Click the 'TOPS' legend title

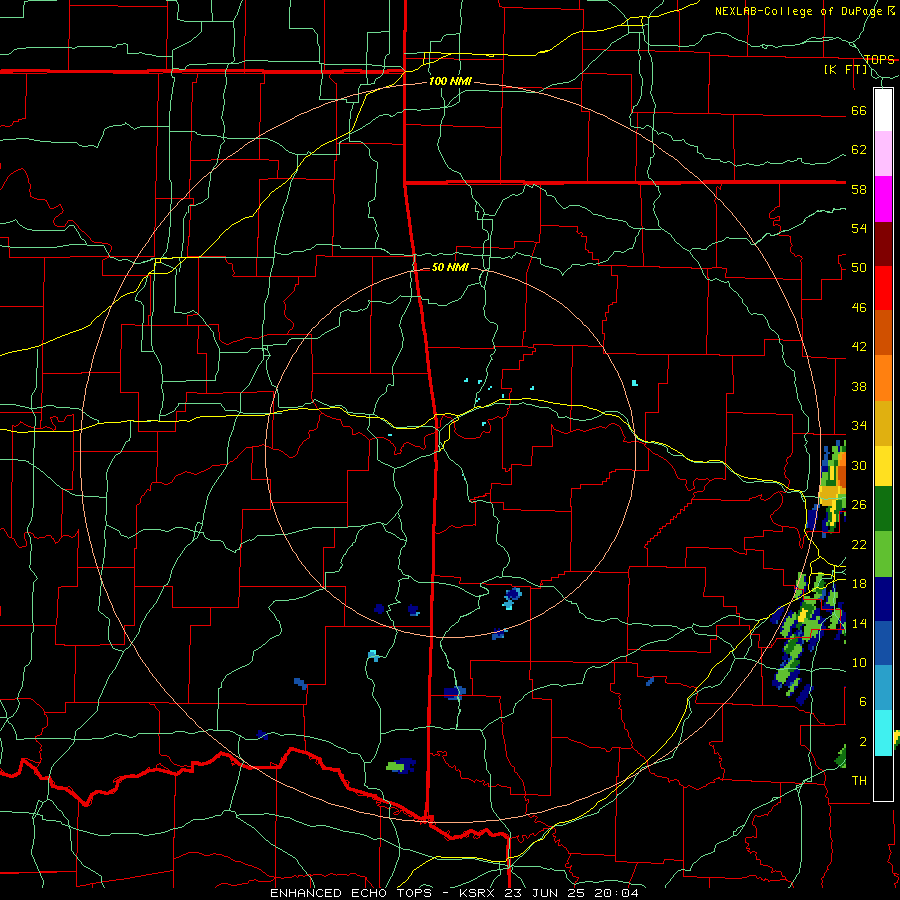879,60
